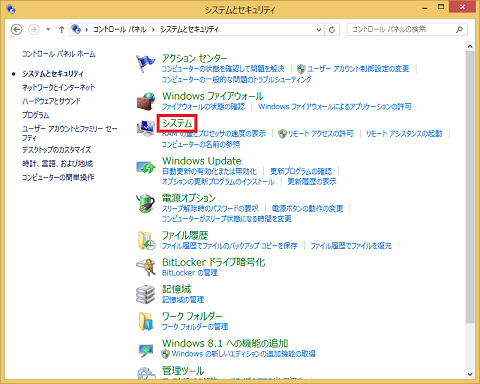Click 電源ボタンの動作の変更 link
Image resolution: width=480 pixels, height=384 pixels.
(307, 209)
